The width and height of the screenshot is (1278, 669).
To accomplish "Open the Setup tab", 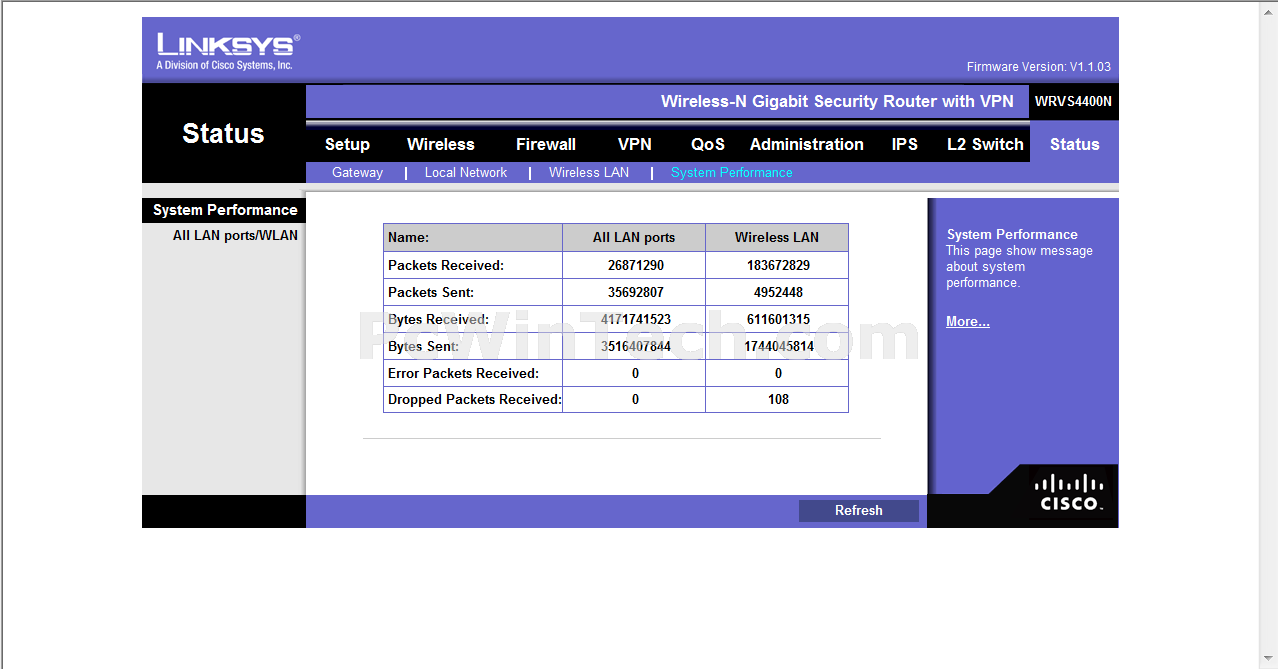I will click(x=347, y=144).
